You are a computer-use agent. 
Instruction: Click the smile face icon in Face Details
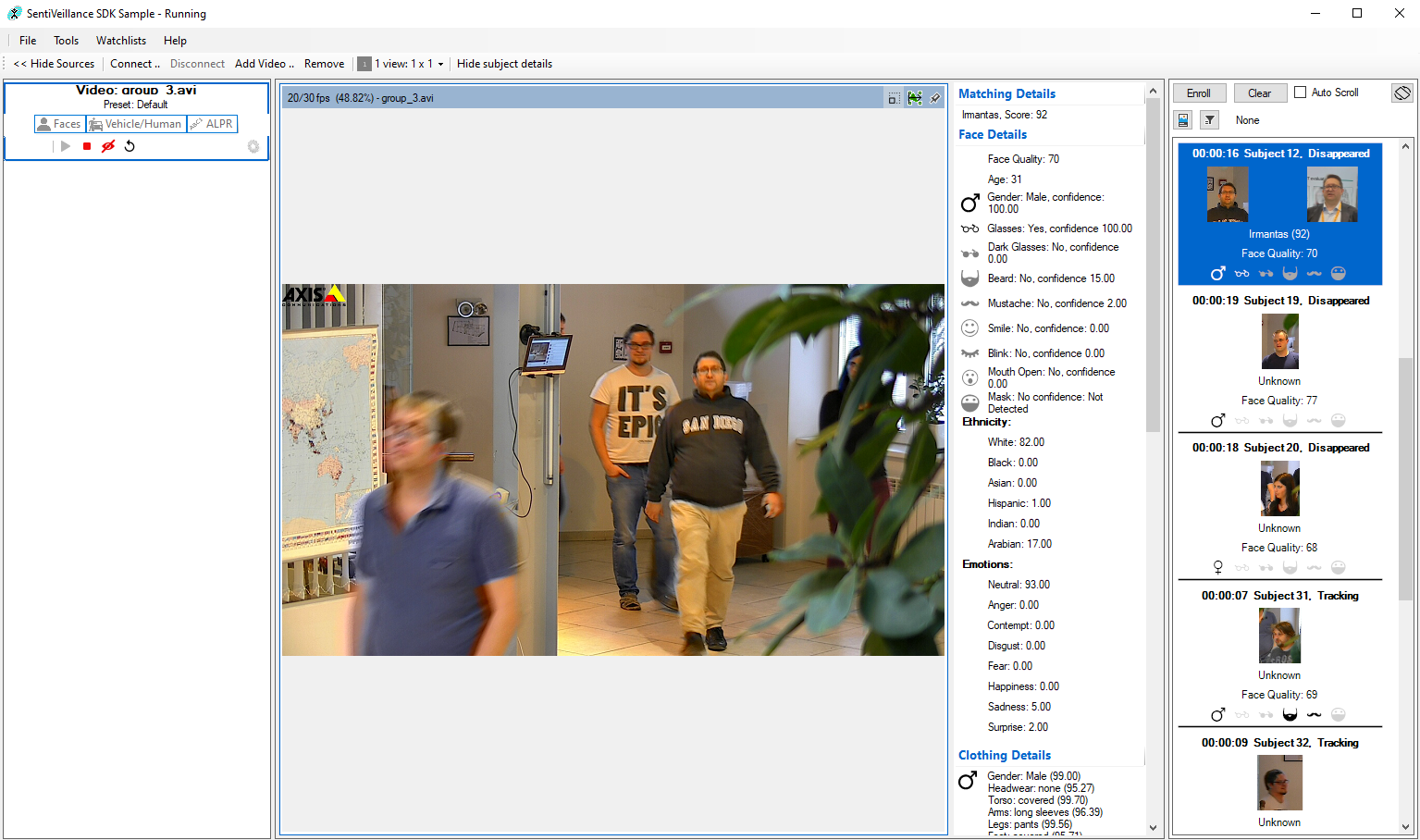click(969, 328)
